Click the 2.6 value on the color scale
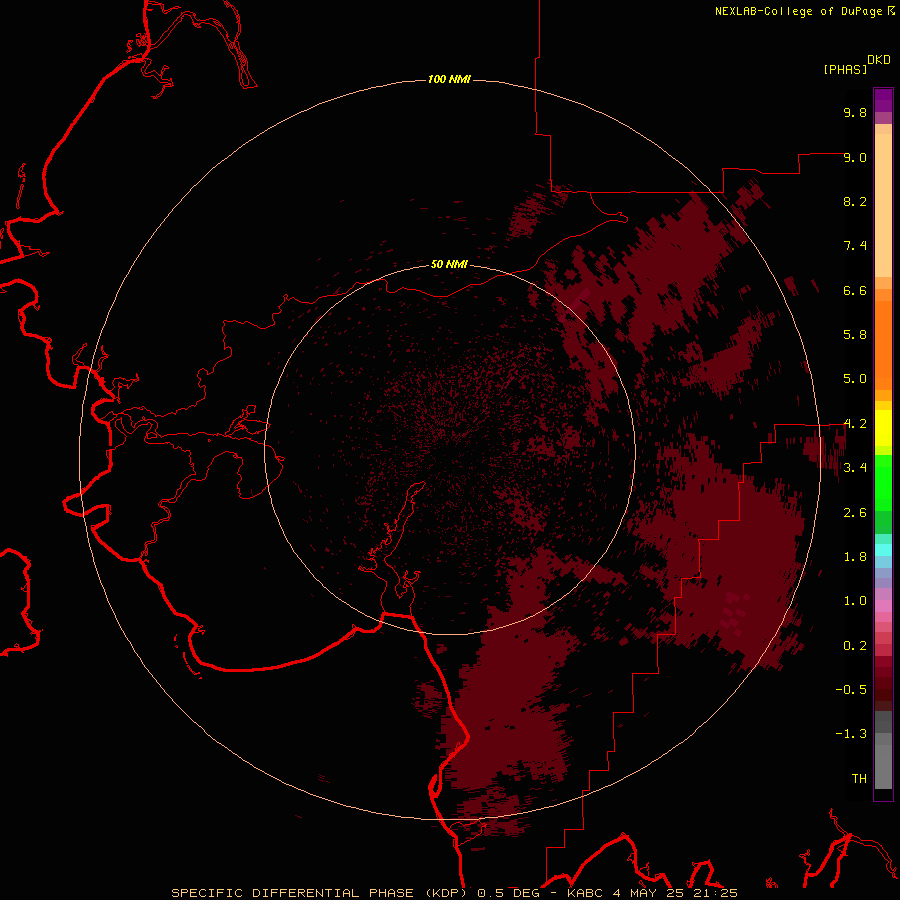This screenshot has width=900, height=900. [855, 513]
